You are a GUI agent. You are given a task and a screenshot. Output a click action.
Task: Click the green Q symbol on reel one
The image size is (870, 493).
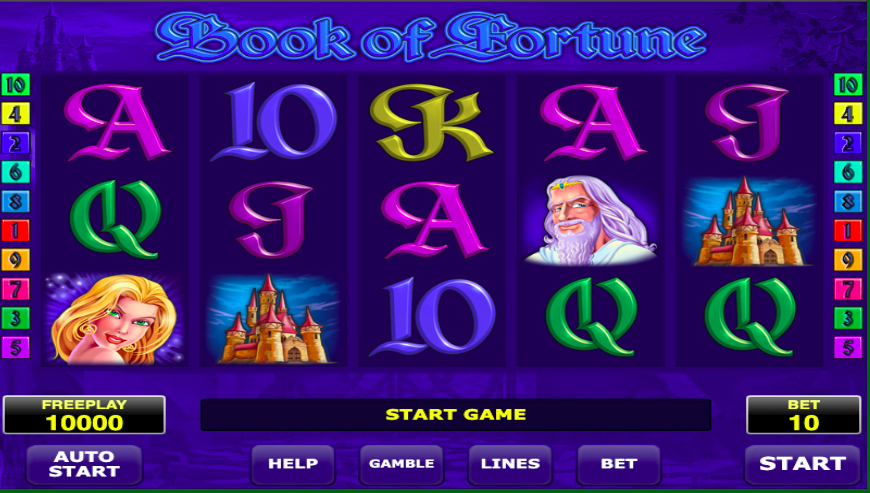(x=115, y=219)
